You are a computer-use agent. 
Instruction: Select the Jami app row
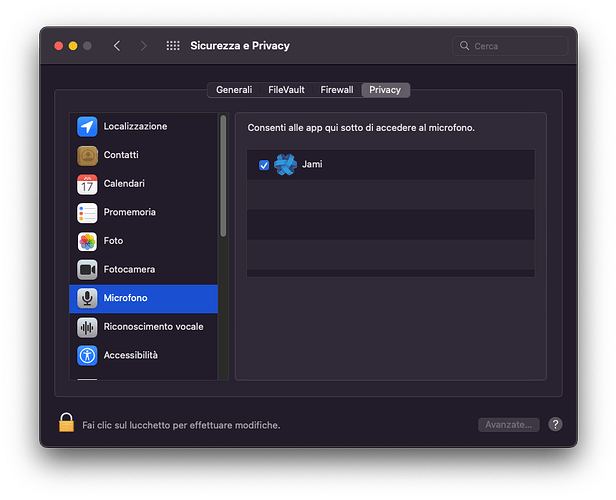[400, 165]
